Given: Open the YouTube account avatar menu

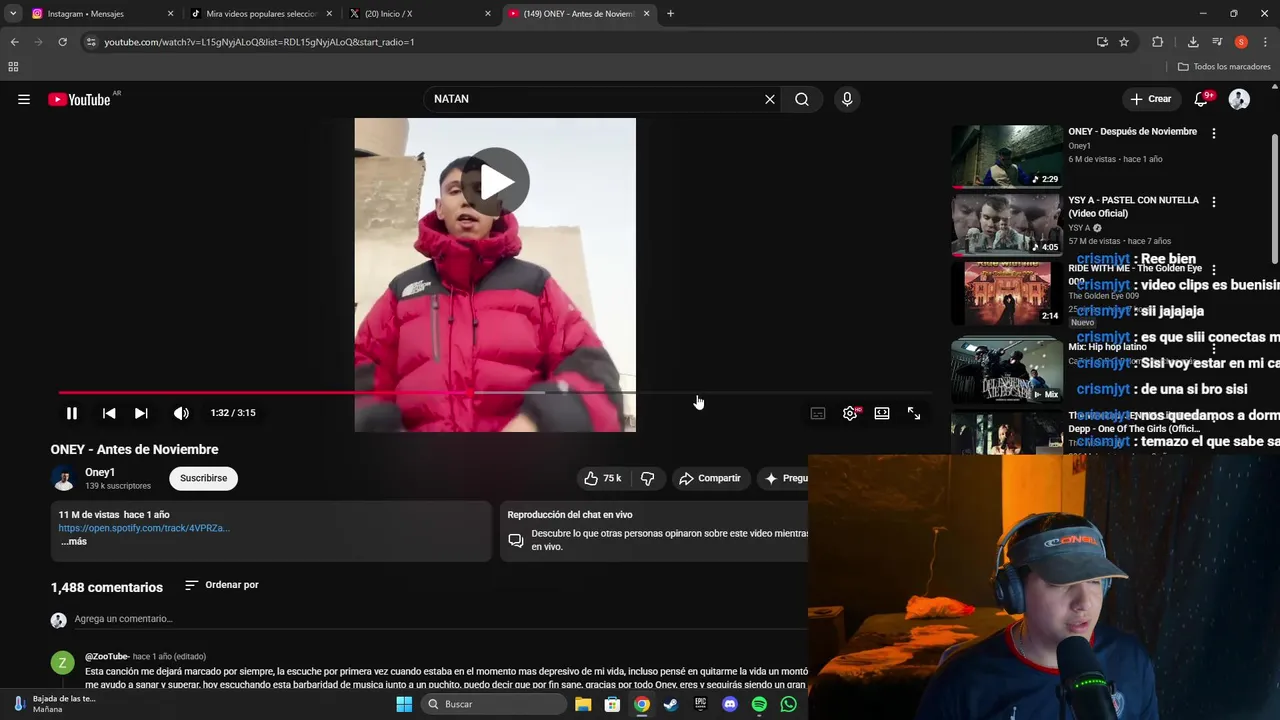Looking at the screenshot, I should click(1239, 99).
